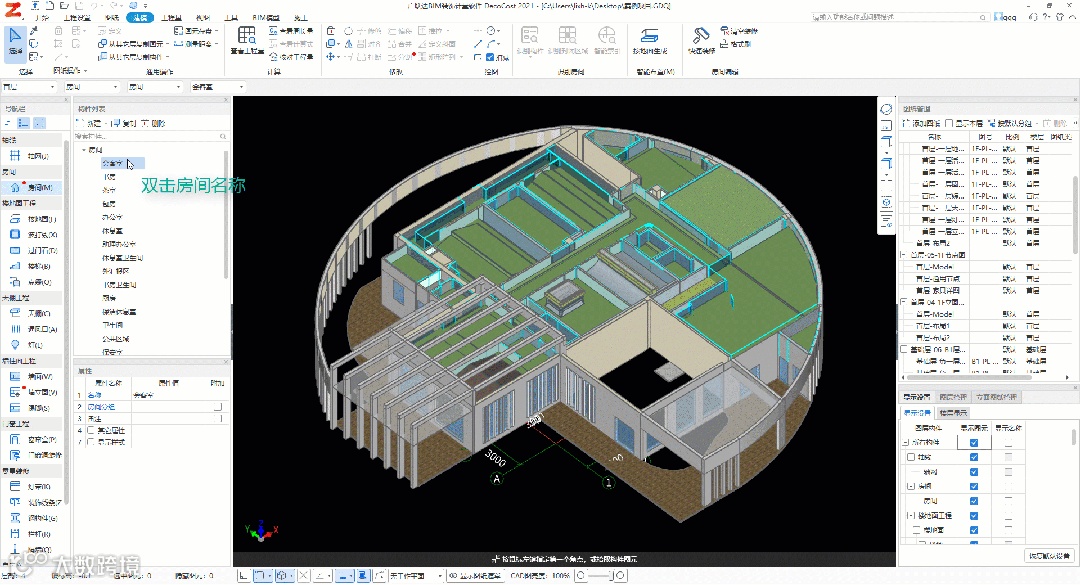The image size is (1080, 585).
Task: Click the component list search field
Action: point(152,137)
